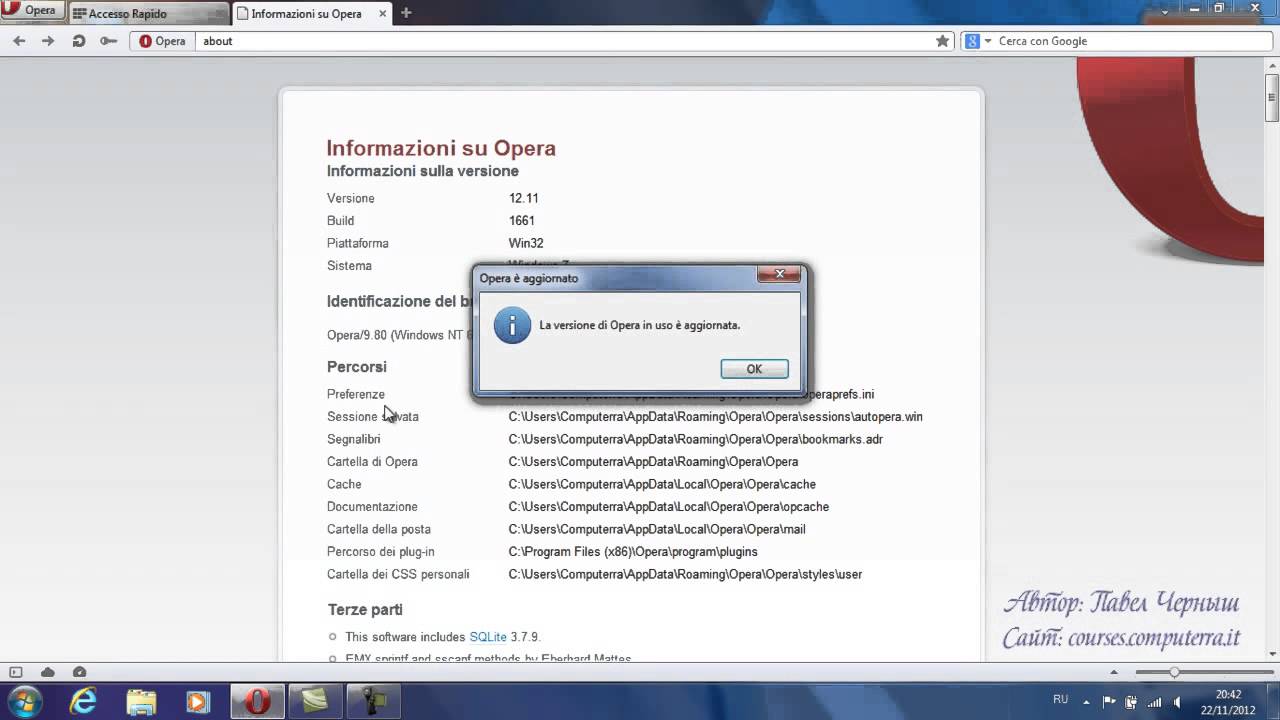Bookmark page with the star icon
This screenshot has width=1280, height=720.
coord(942,41)
